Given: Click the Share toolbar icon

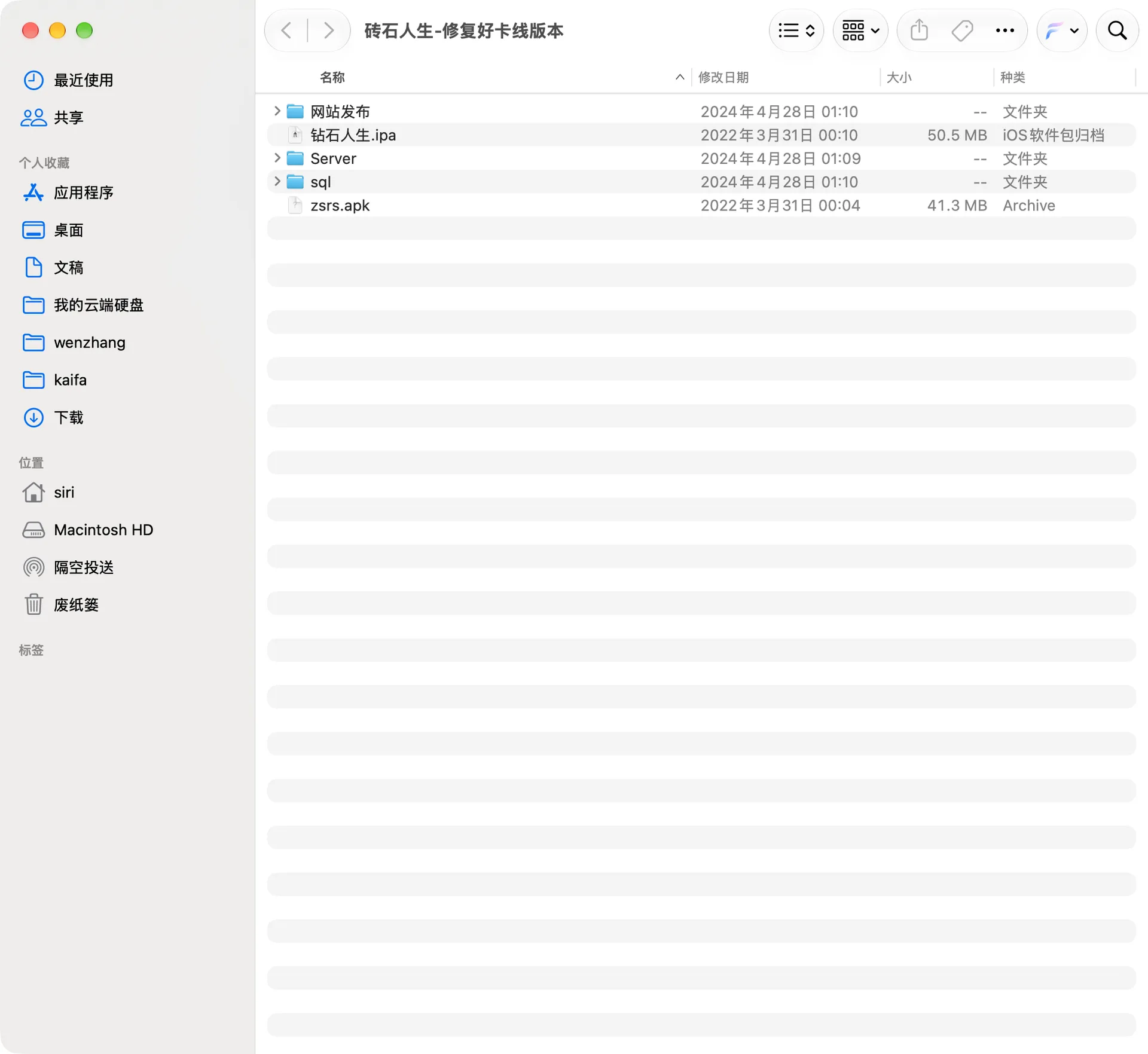Looking at the screenshot, I should 919,30.
